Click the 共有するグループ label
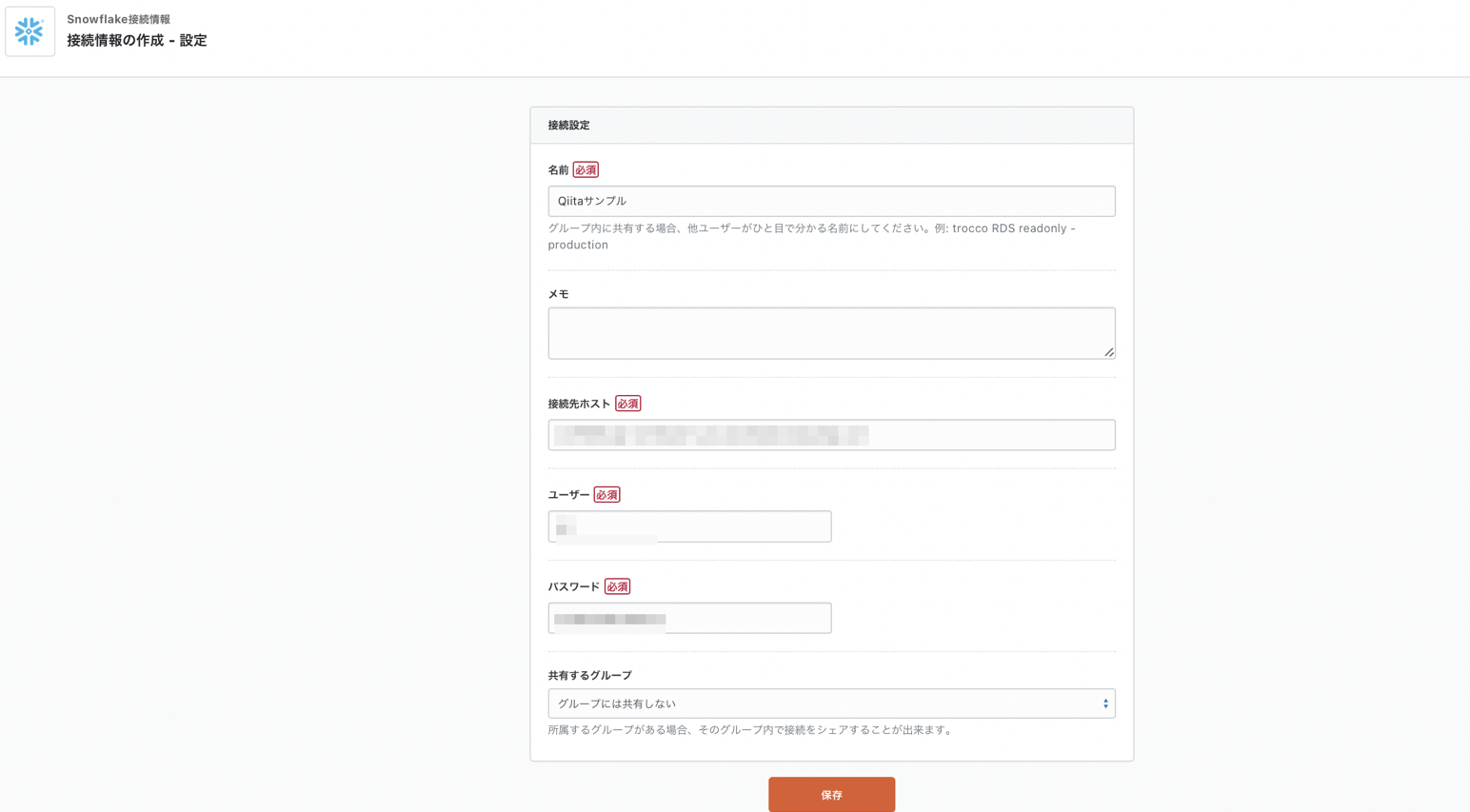The height and width of the screenshot is (812, 1470). 589,675
